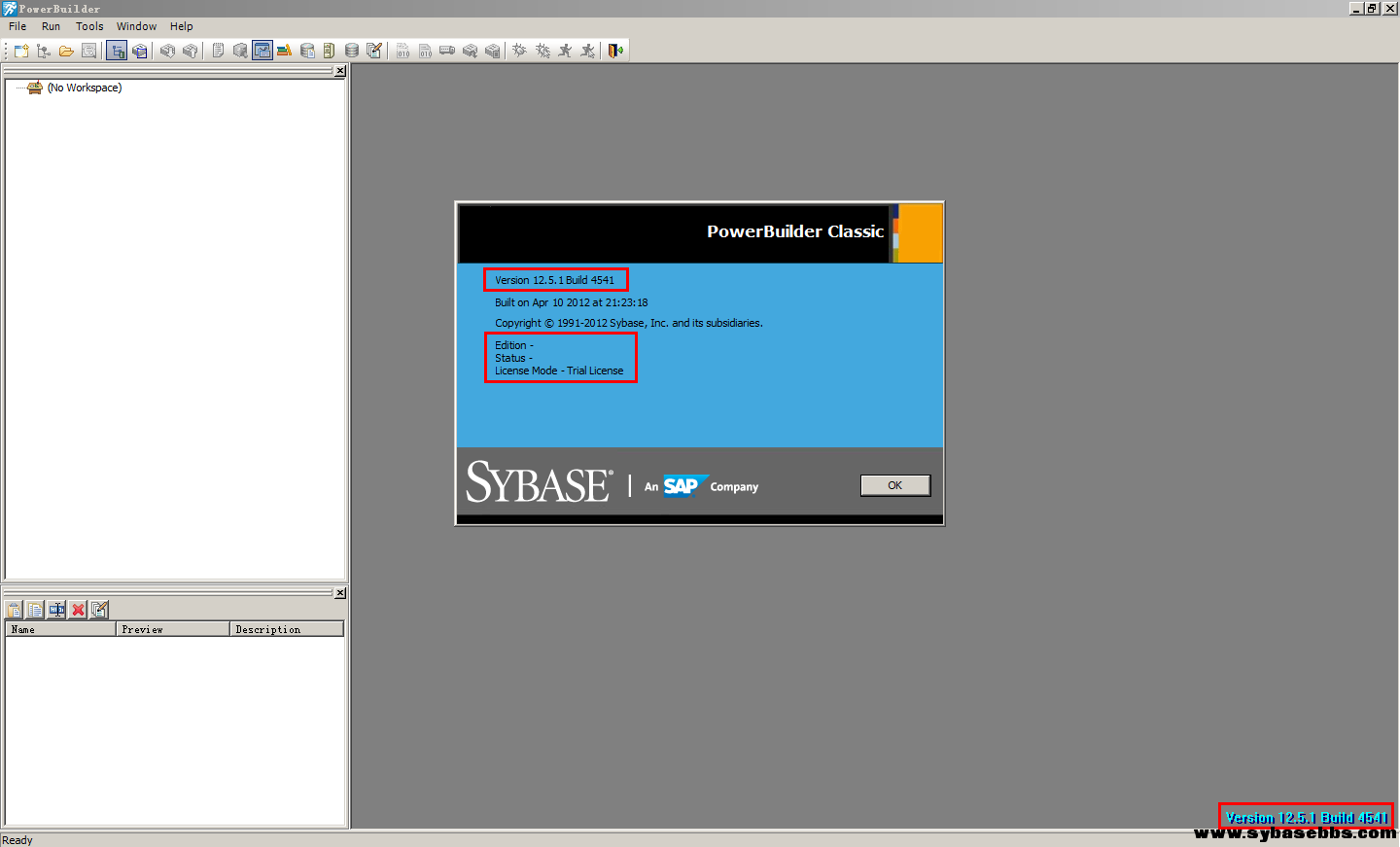This screenshot has height=847, width=1400.
Task: Open the To-Do List toolbar icon
Action: click(218, 51)
